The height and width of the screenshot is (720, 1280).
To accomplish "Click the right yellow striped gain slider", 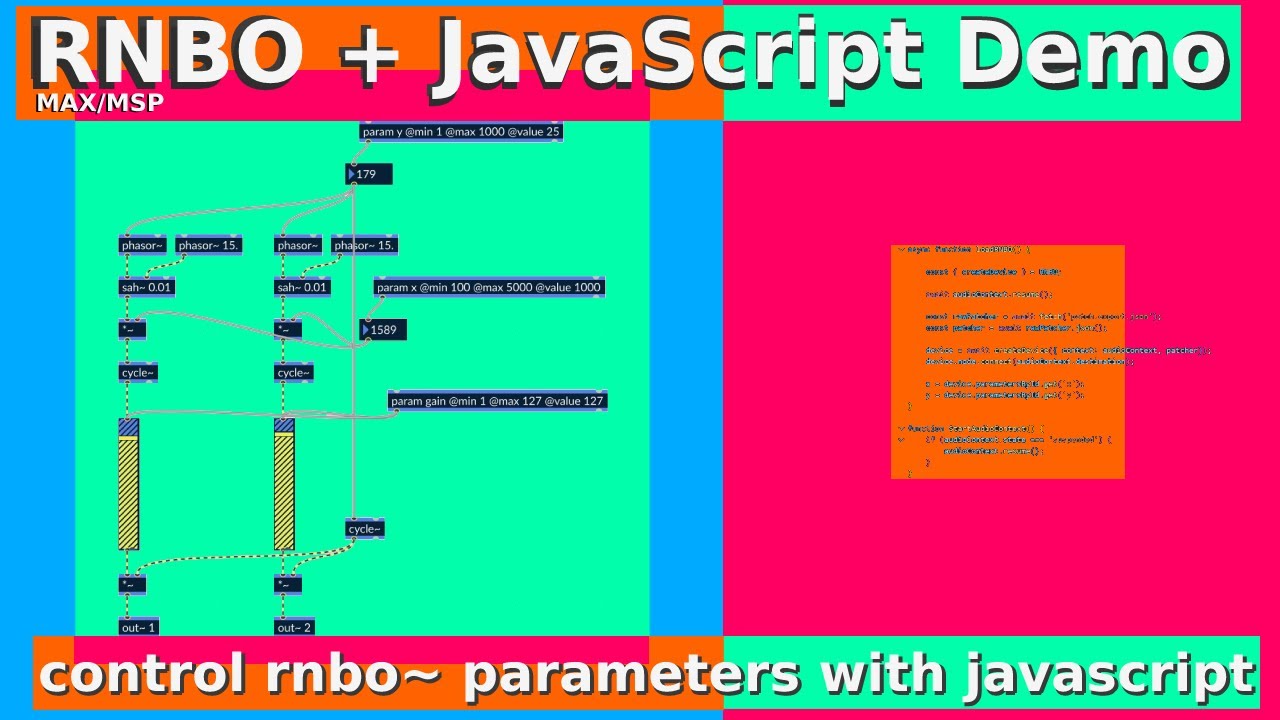I will [284, 485].
